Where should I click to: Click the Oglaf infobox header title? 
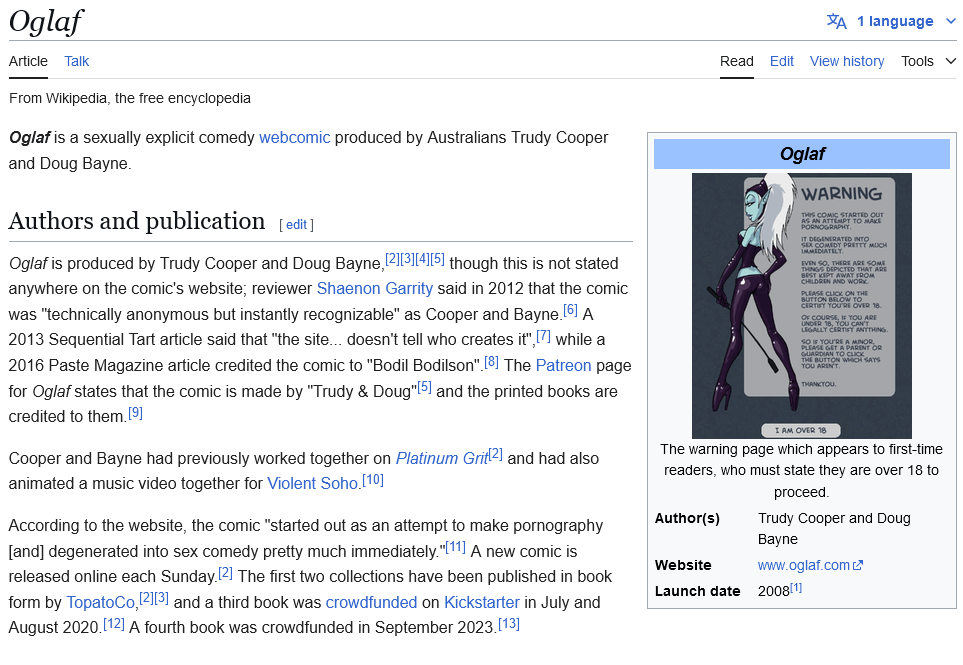(802, 154)
